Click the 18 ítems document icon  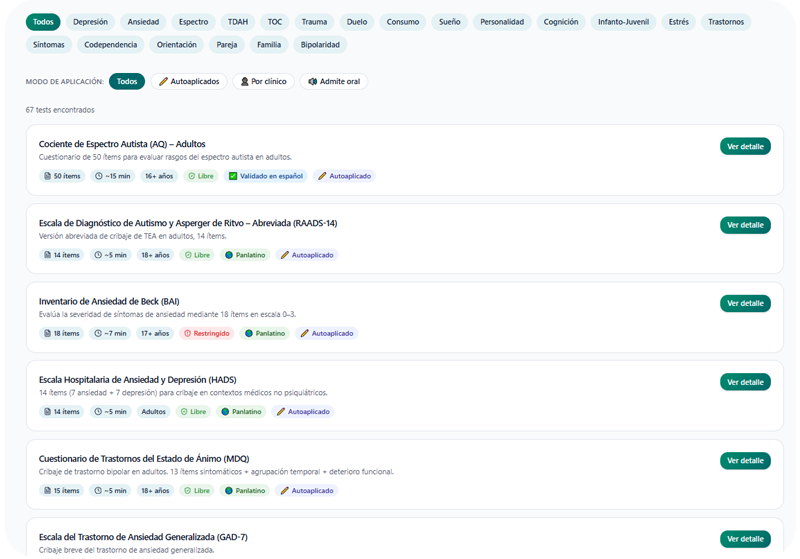47,334
